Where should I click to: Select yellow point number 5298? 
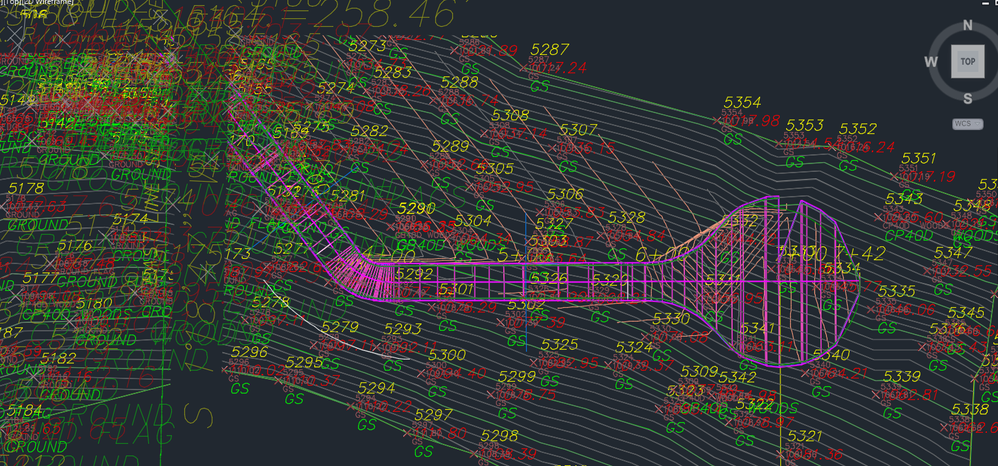tap(500, 436)
